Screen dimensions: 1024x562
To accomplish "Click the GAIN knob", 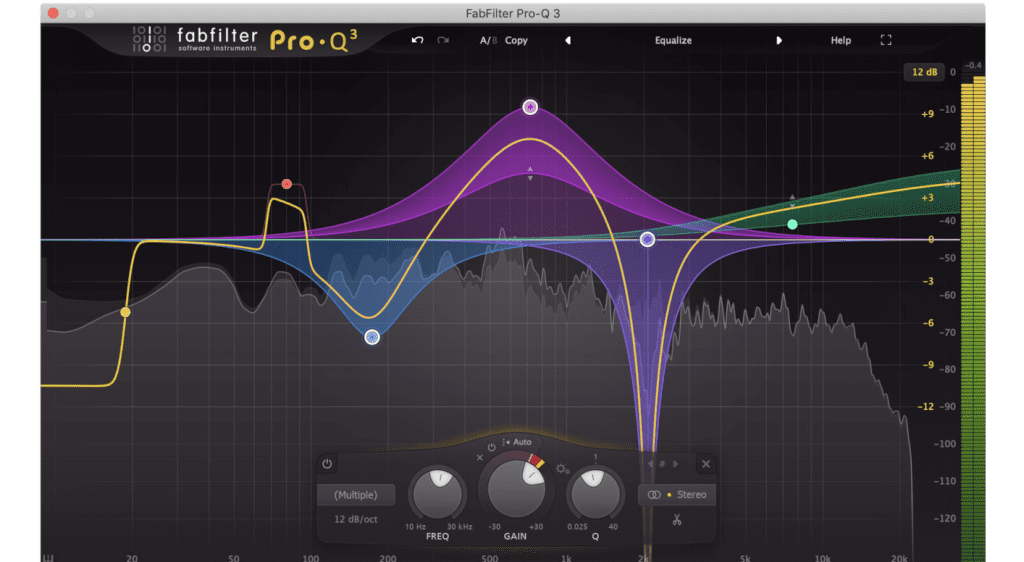I will (515, 490).
